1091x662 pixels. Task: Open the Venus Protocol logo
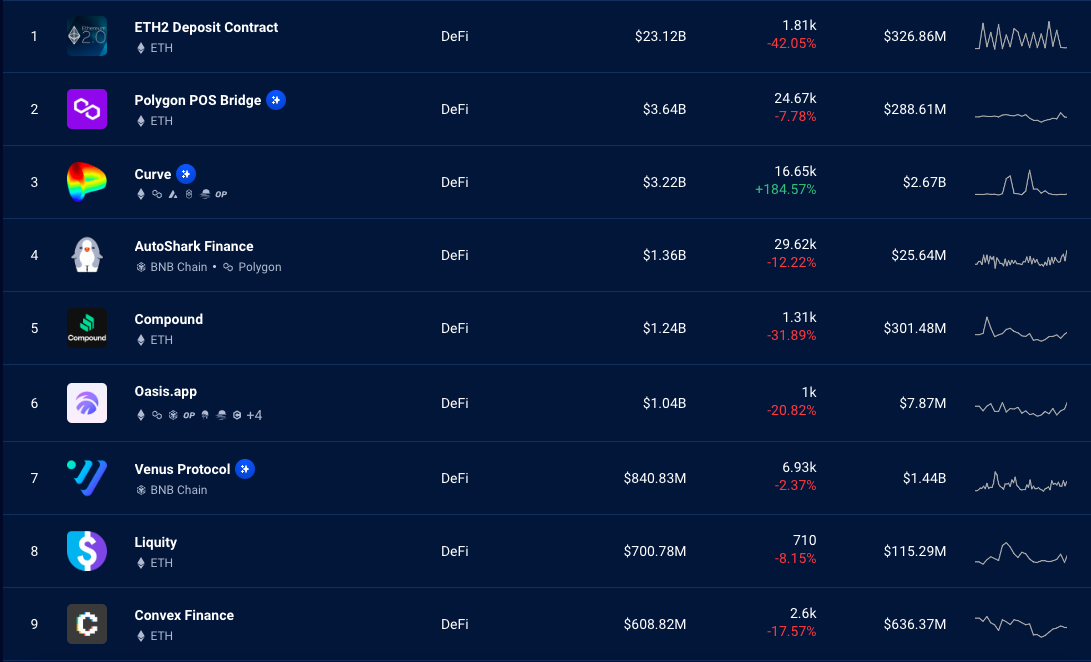[x=87, y=478]
